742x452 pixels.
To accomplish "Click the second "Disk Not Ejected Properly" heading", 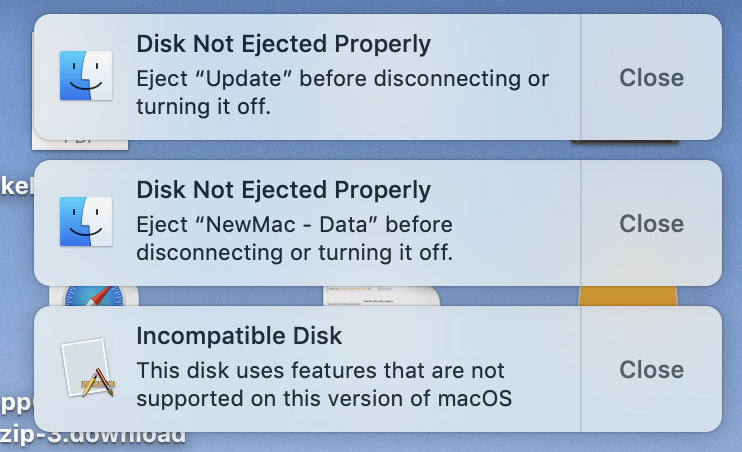I will tap(283, 190).
